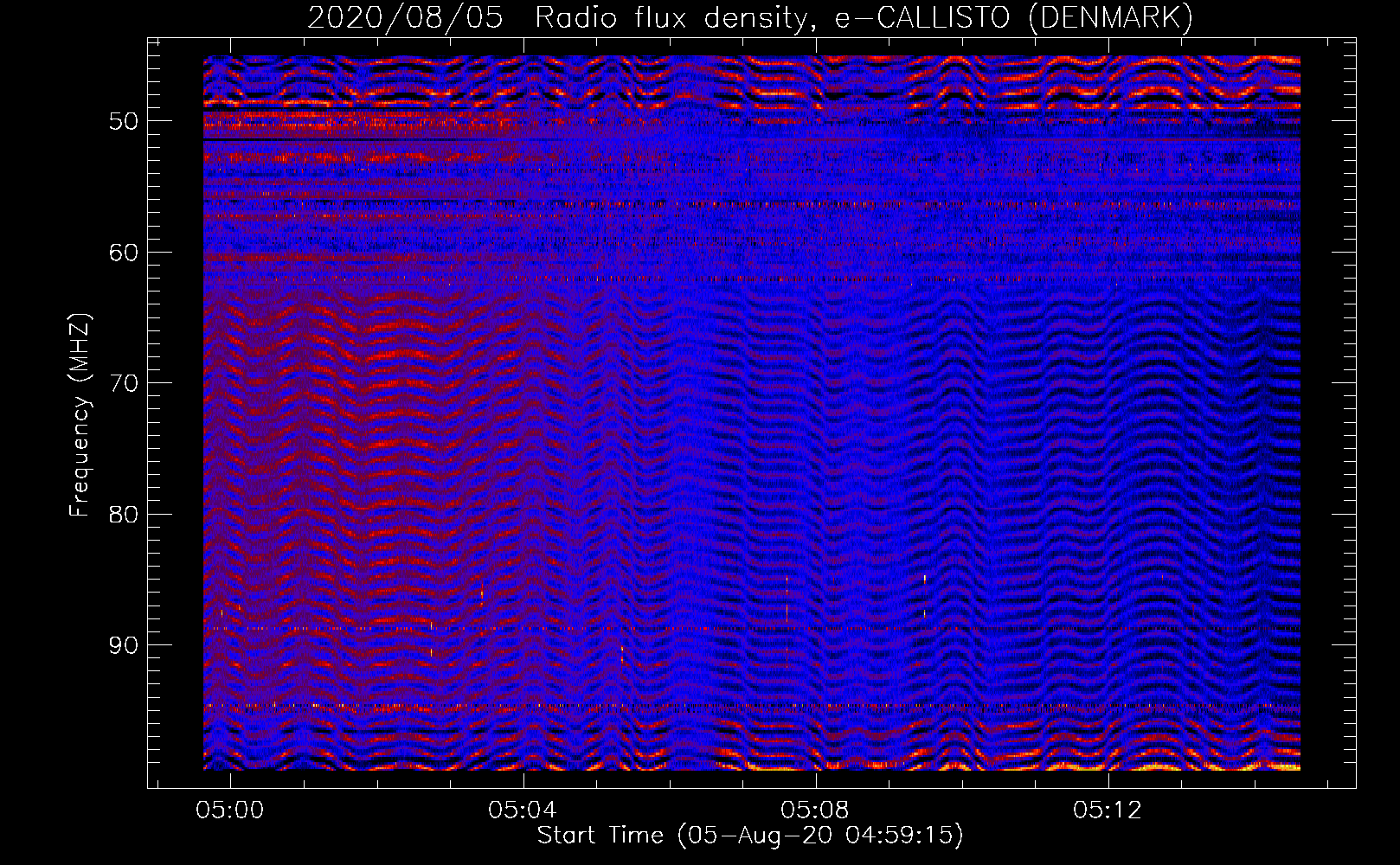The height and width of the screenshot is (865, 1400).
Task: Click the 90 frequency tick label
Action: 123,645
